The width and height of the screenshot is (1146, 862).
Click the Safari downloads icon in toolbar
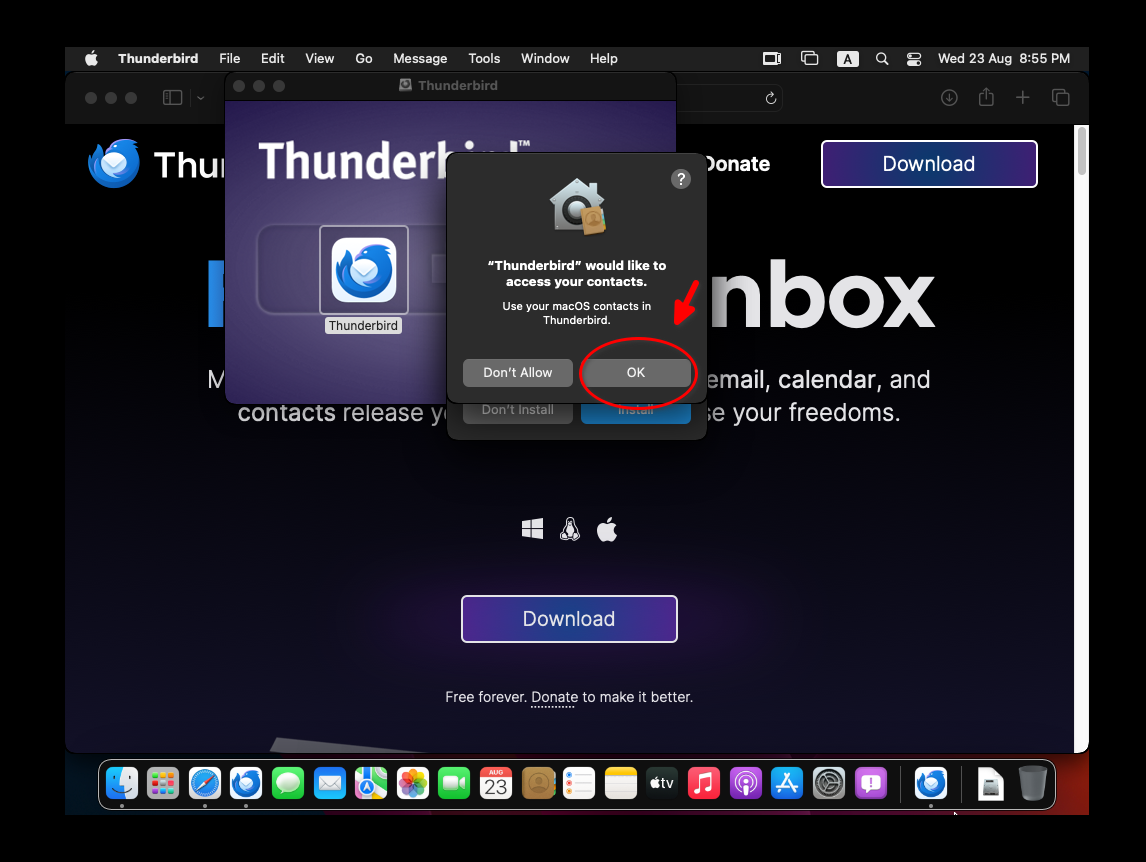[949, 97]
